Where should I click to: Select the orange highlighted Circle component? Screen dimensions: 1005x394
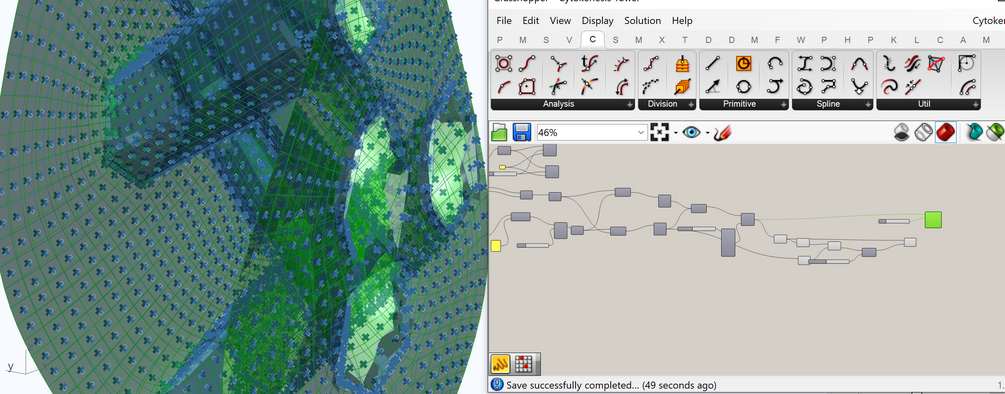coord(743,63)
